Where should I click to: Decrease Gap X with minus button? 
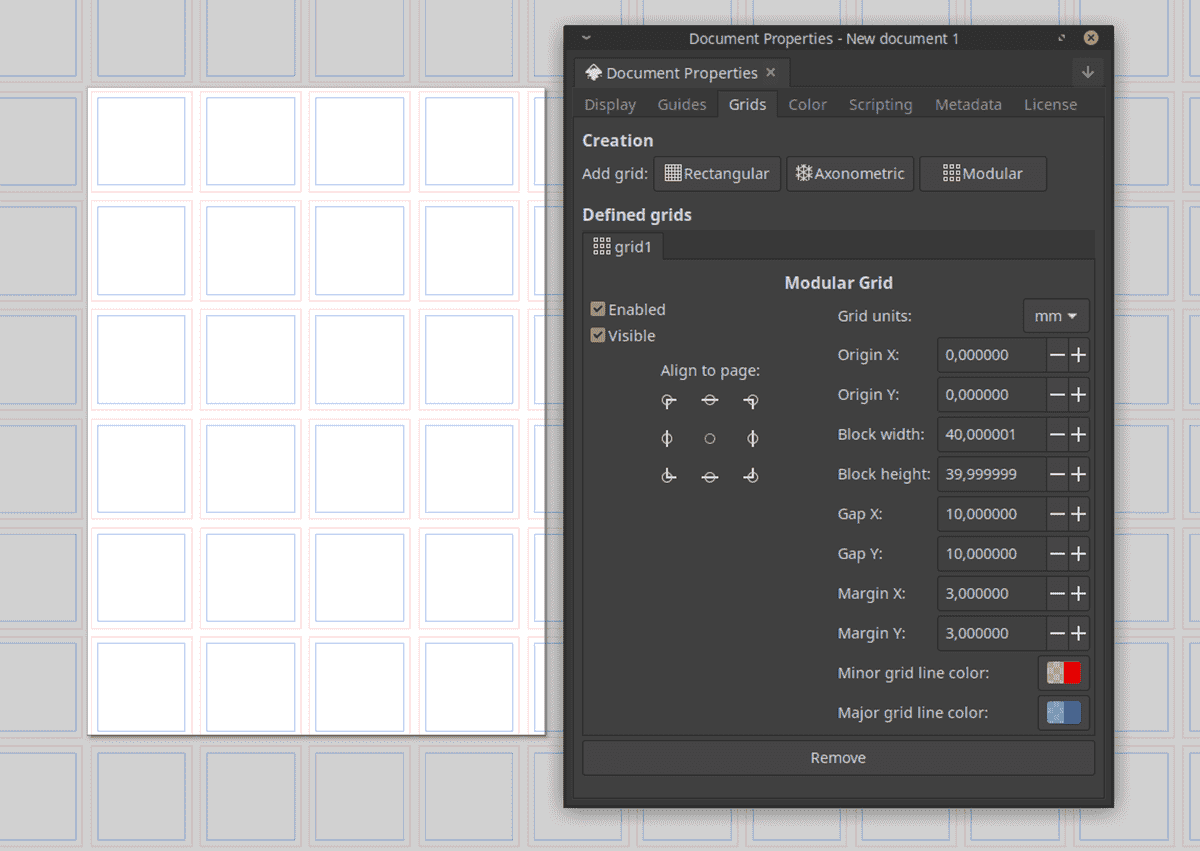pos(1057,514)
